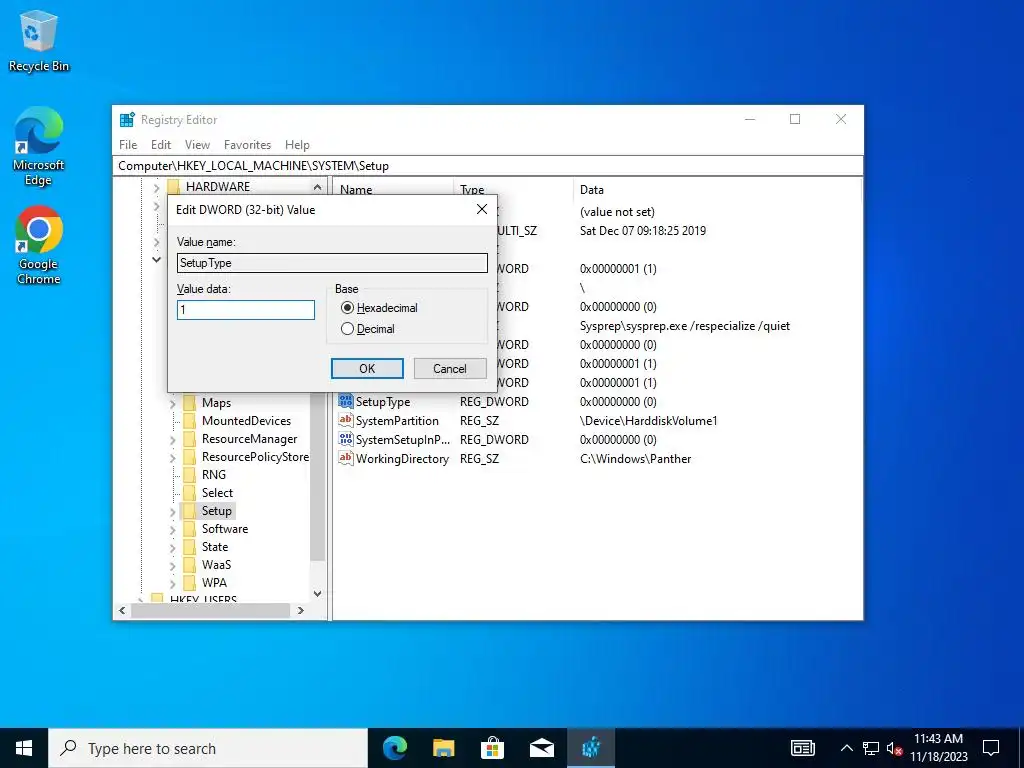
Task: Click the Value name field SetupType
Action: tap(332, 263)
